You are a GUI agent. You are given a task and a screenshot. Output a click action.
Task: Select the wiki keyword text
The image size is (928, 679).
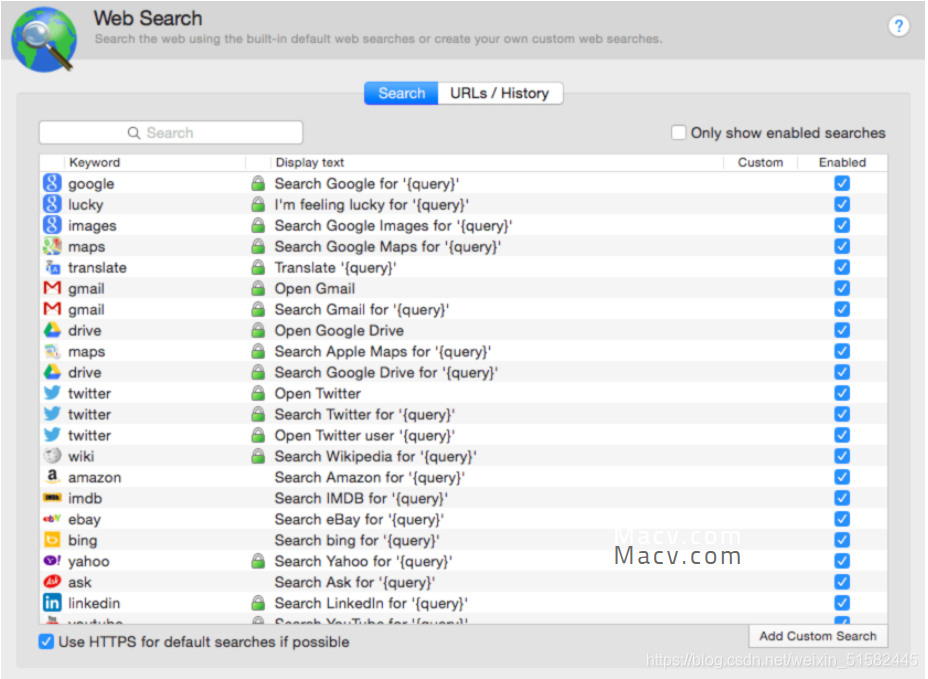pyautogui.click(x=81, y=456)
